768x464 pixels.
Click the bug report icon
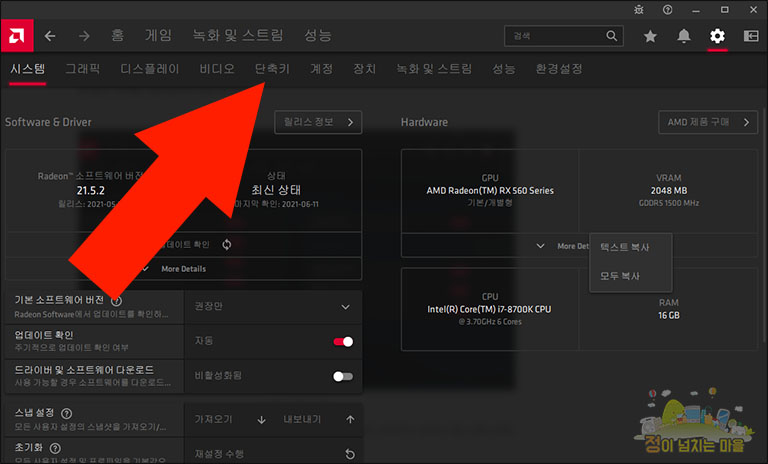(639, 9)
